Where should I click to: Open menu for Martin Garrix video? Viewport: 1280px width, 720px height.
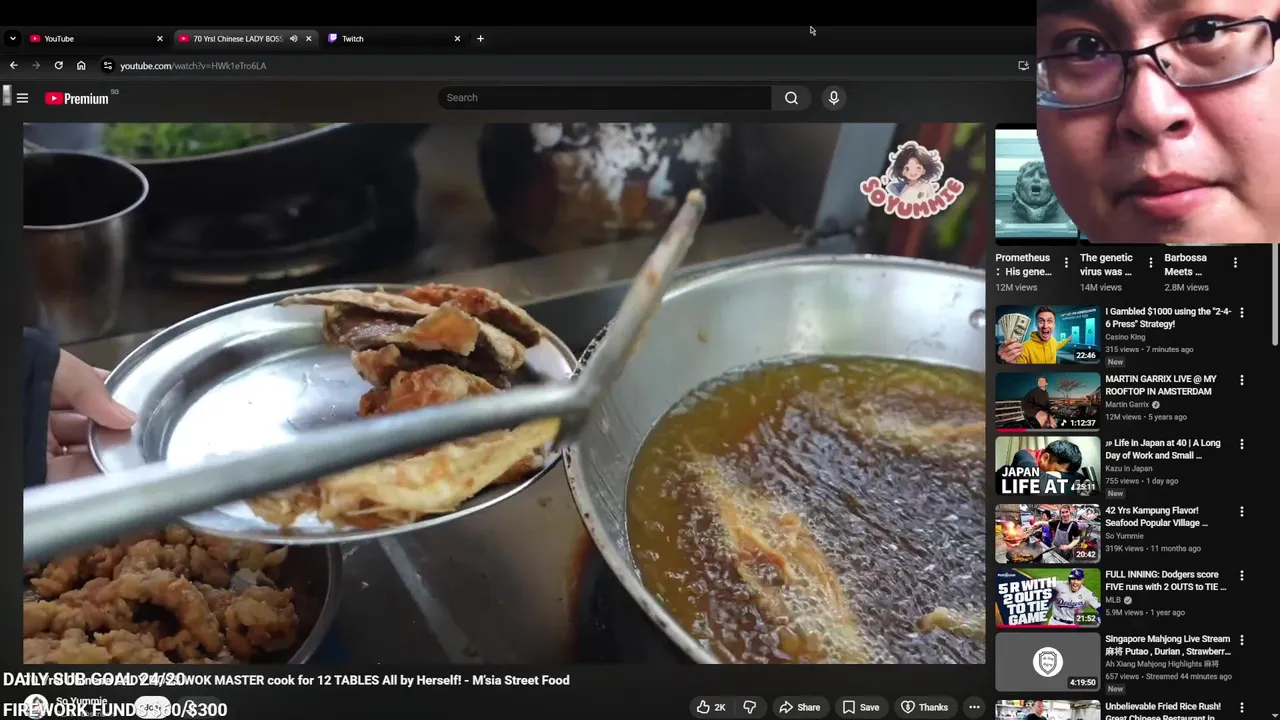point(1242,380)
